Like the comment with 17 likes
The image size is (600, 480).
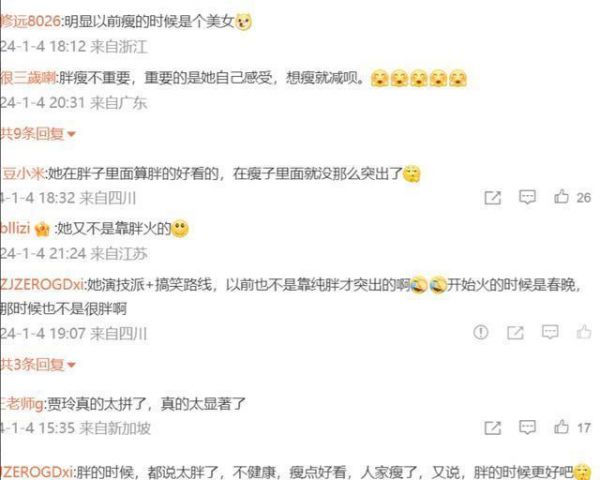click(561, 426)
